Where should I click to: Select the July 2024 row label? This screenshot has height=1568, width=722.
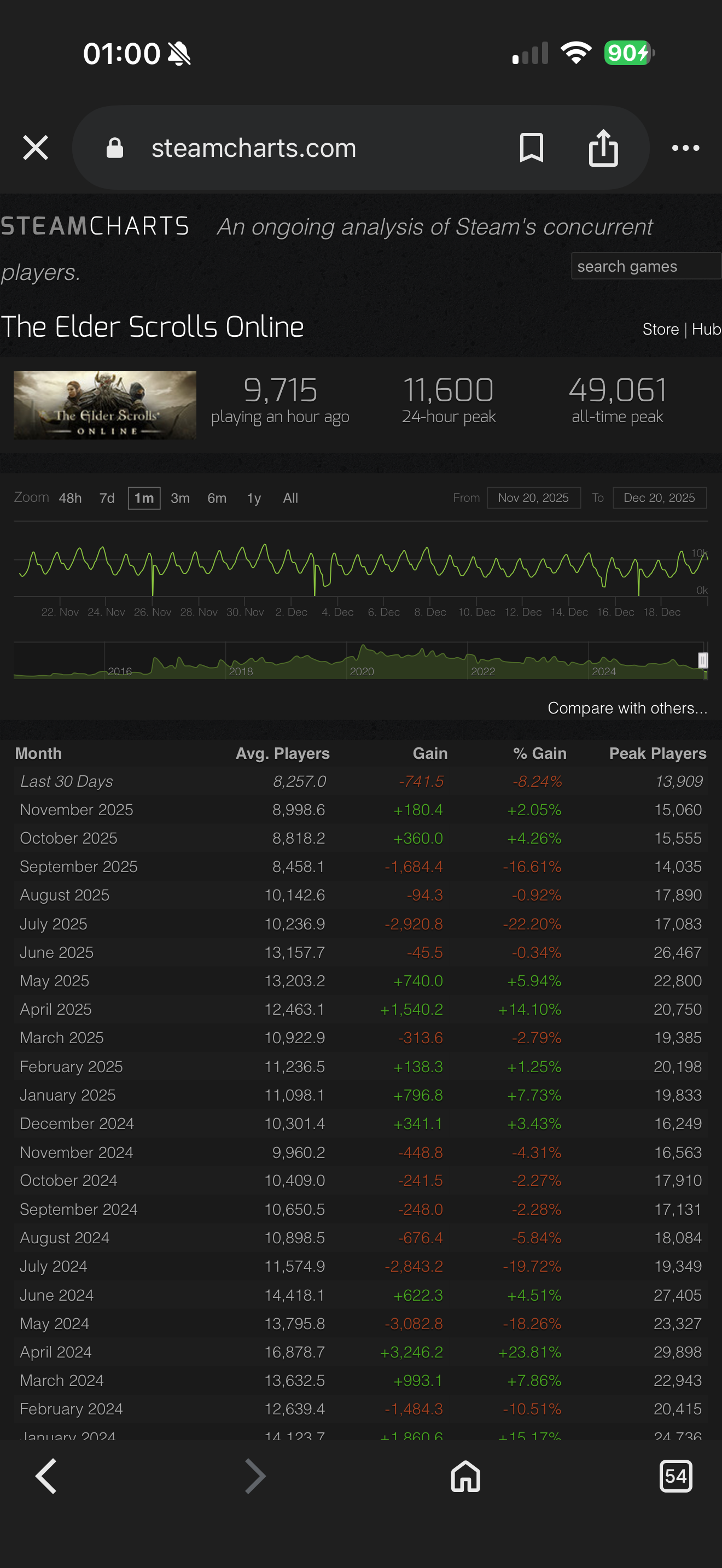click(54, 1266)
